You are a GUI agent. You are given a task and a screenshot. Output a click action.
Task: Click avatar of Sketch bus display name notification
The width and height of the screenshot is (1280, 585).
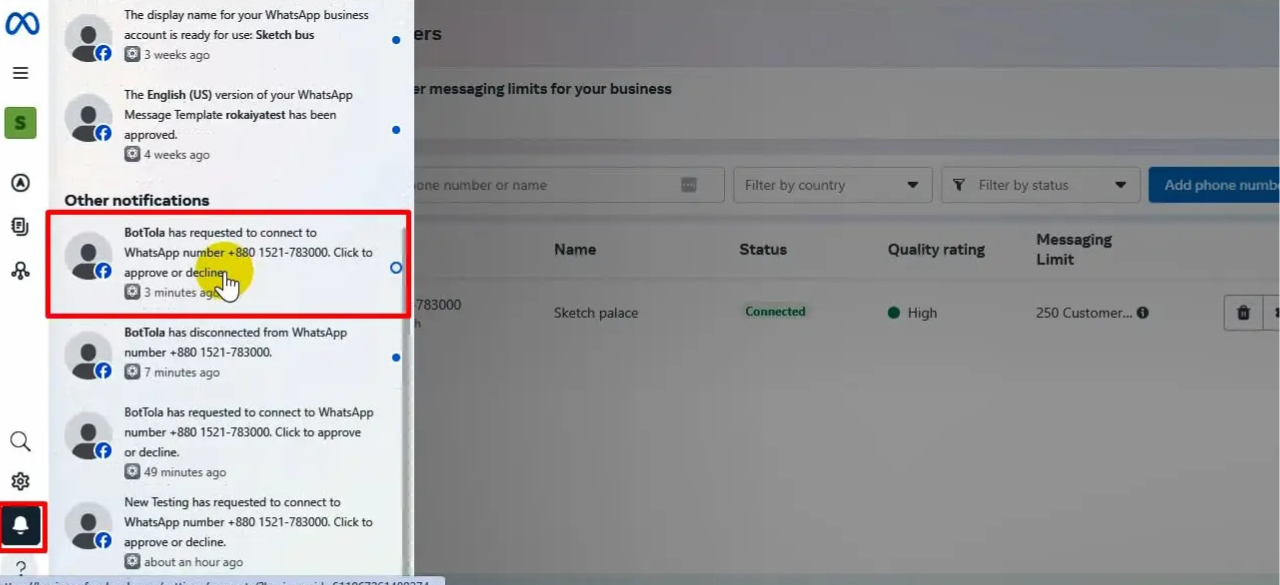[88, 38]
